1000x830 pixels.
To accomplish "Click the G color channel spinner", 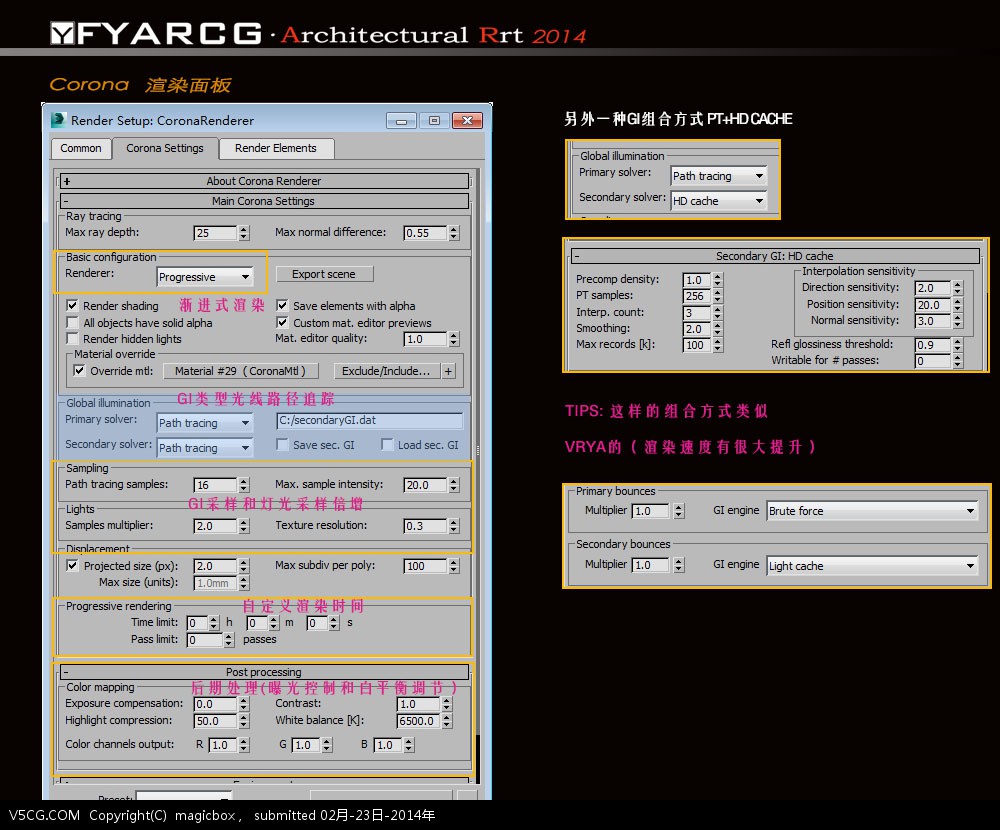I will pos(327,745).
